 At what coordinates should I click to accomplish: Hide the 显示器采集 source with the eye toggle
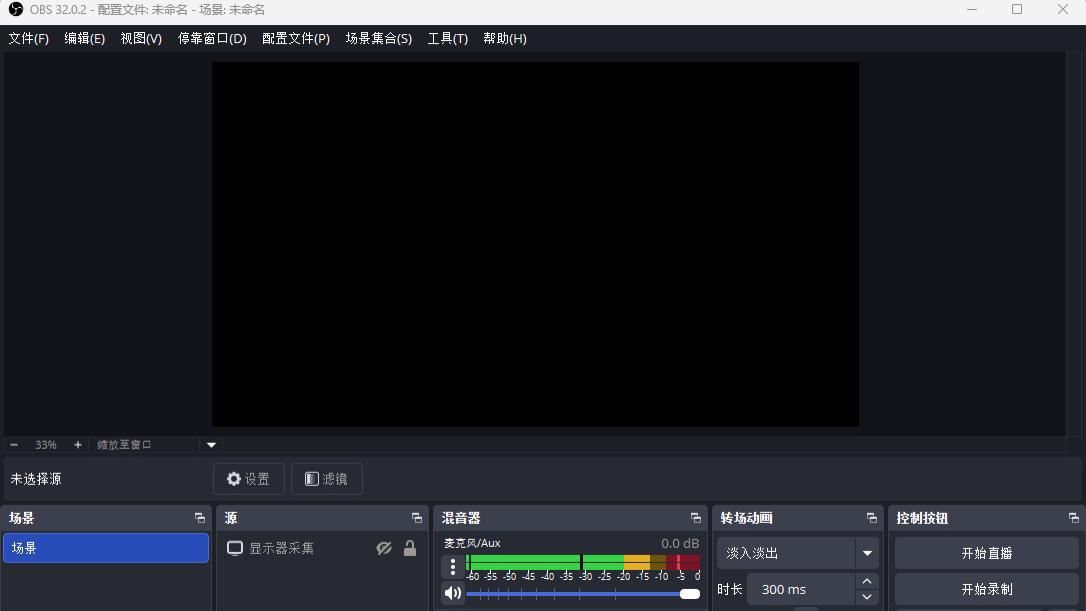pyautogui.click(x=384, y=548)
